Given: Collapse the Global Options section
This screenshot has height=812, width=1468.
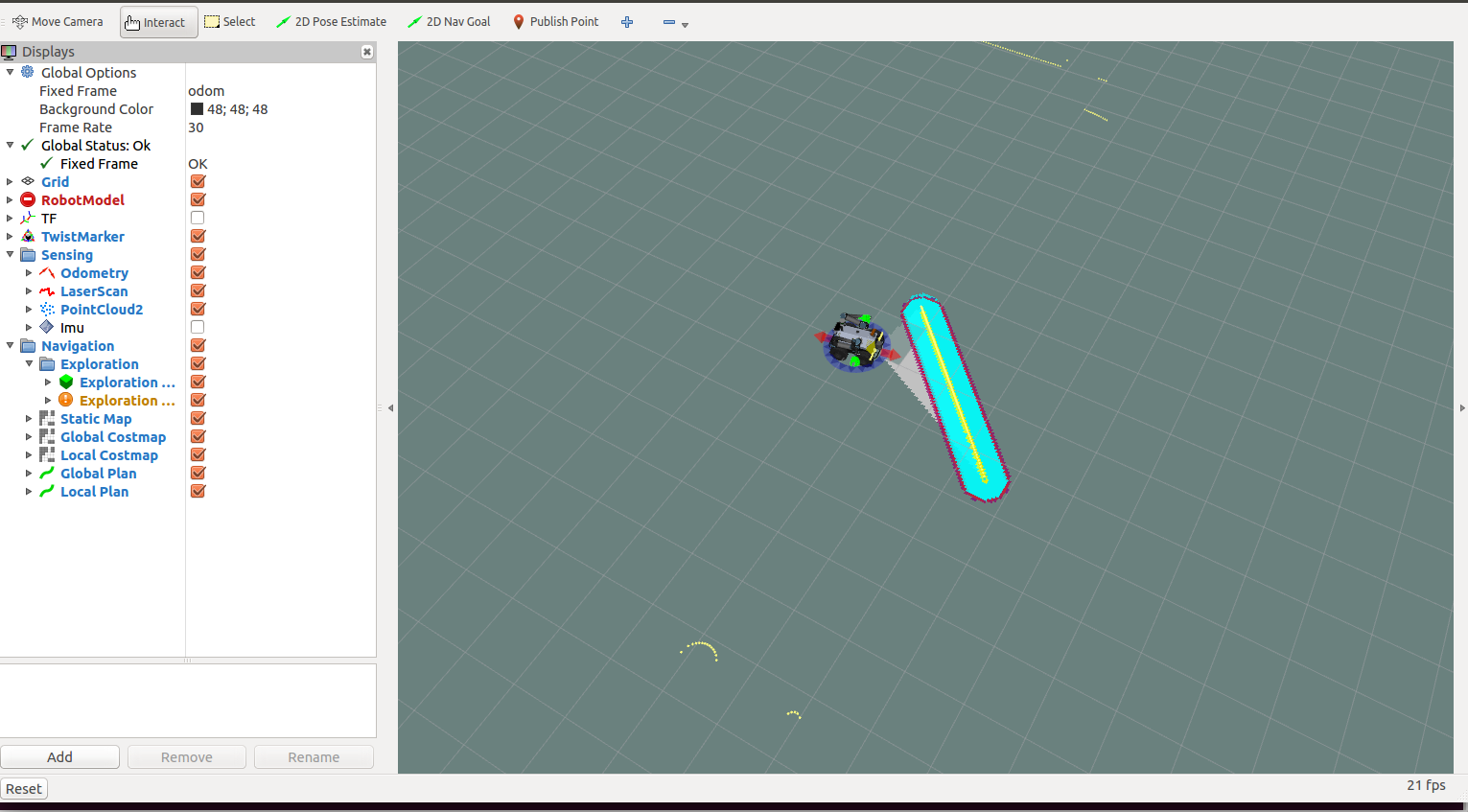Looking at the screenshot, I should pyautogui.click(x=10, y=72).
